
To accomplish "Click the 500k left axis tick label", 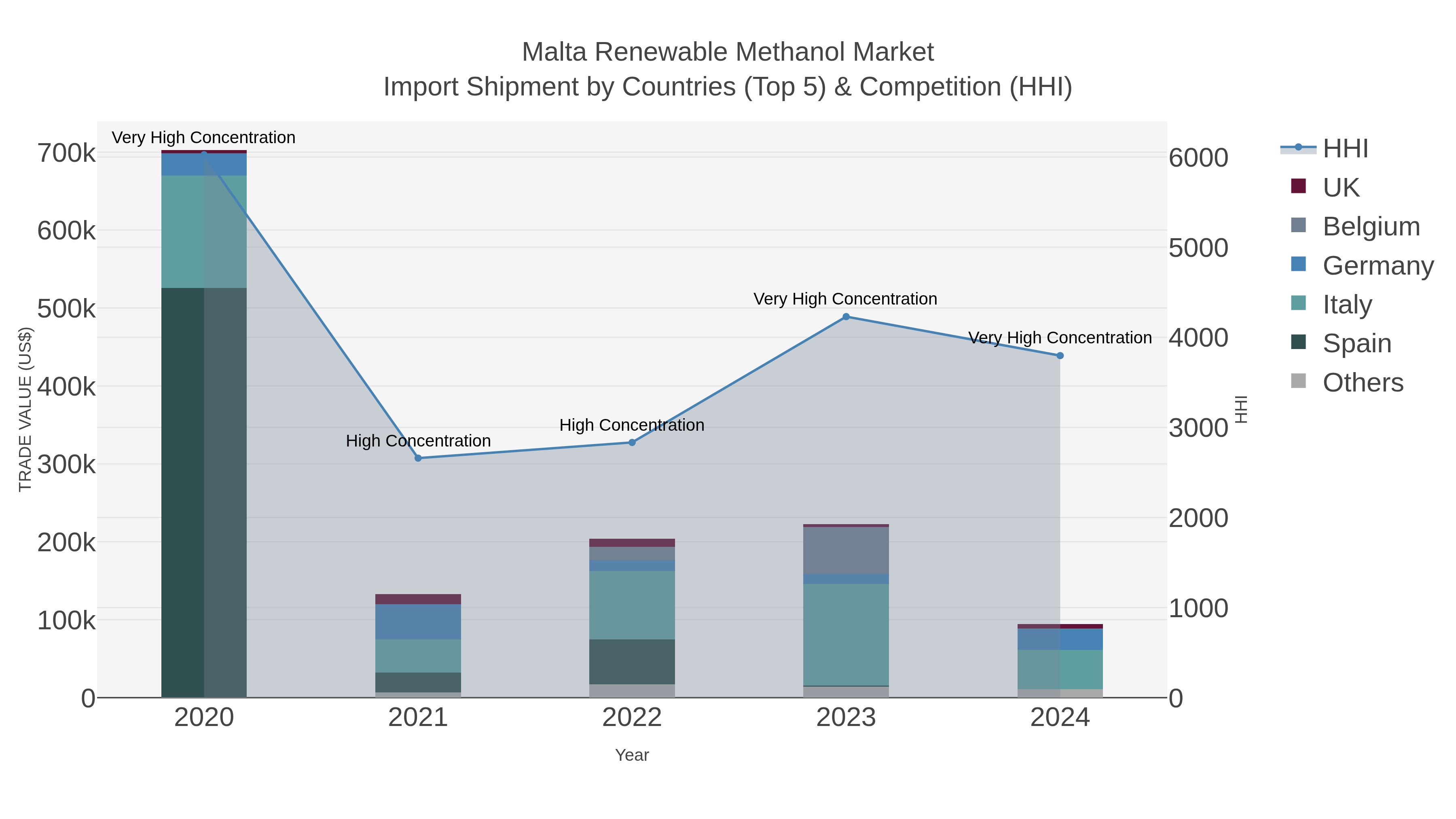I will (x=67, y=309).
